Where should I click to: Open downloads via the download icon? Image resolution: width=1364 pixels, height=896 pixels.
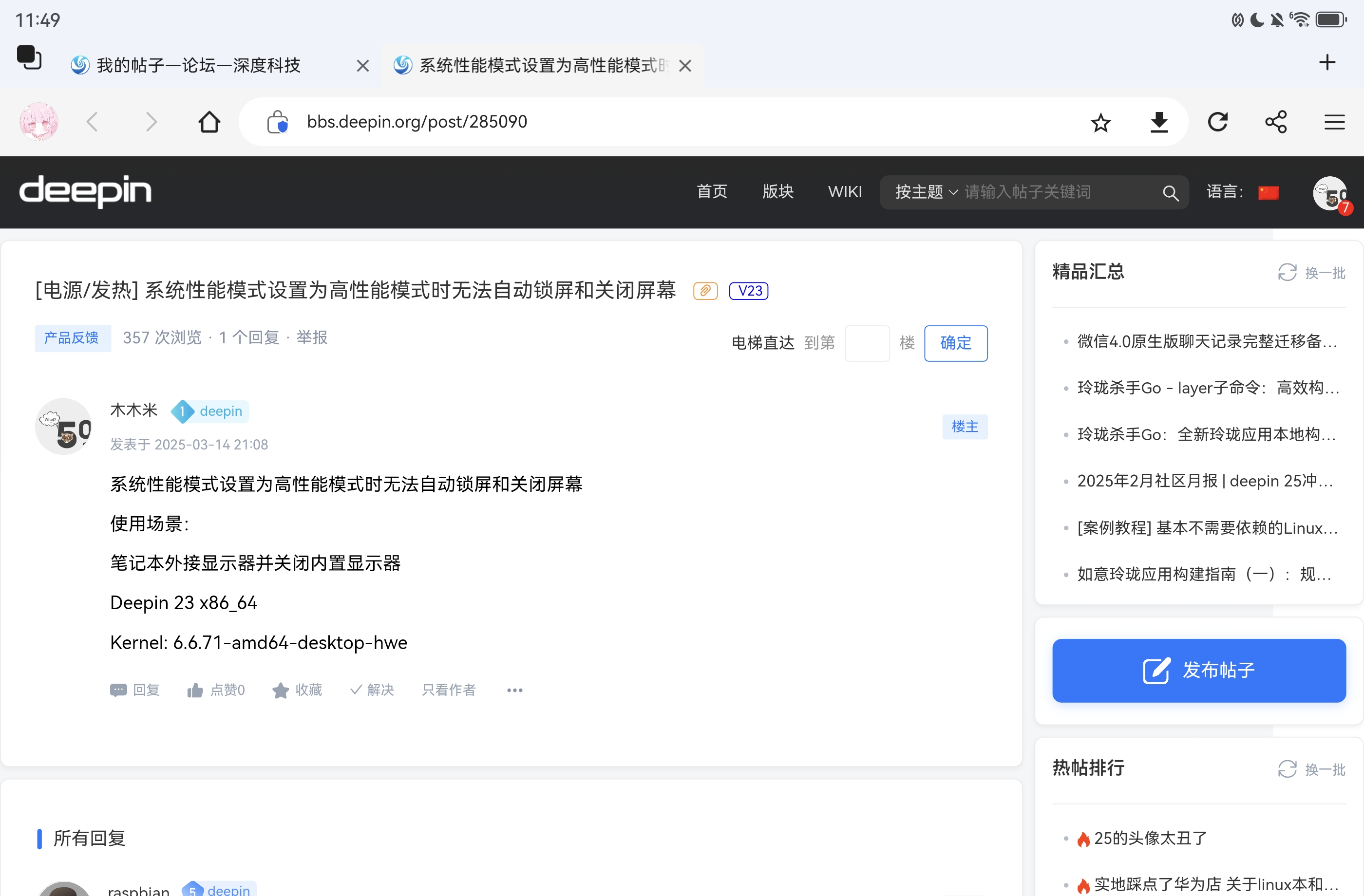click(1159, 122)
